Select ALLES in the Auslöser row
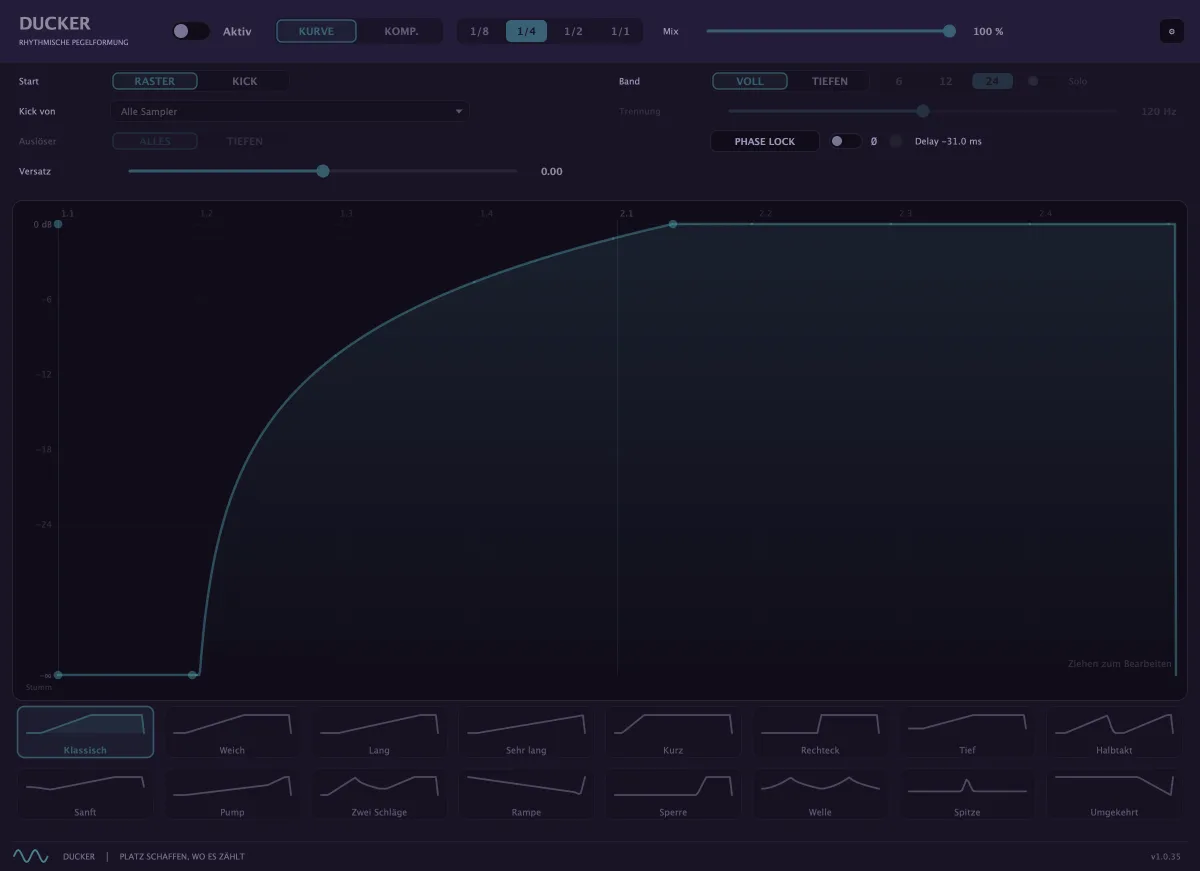Viewport: 1200px width, 871px height. 155,141
